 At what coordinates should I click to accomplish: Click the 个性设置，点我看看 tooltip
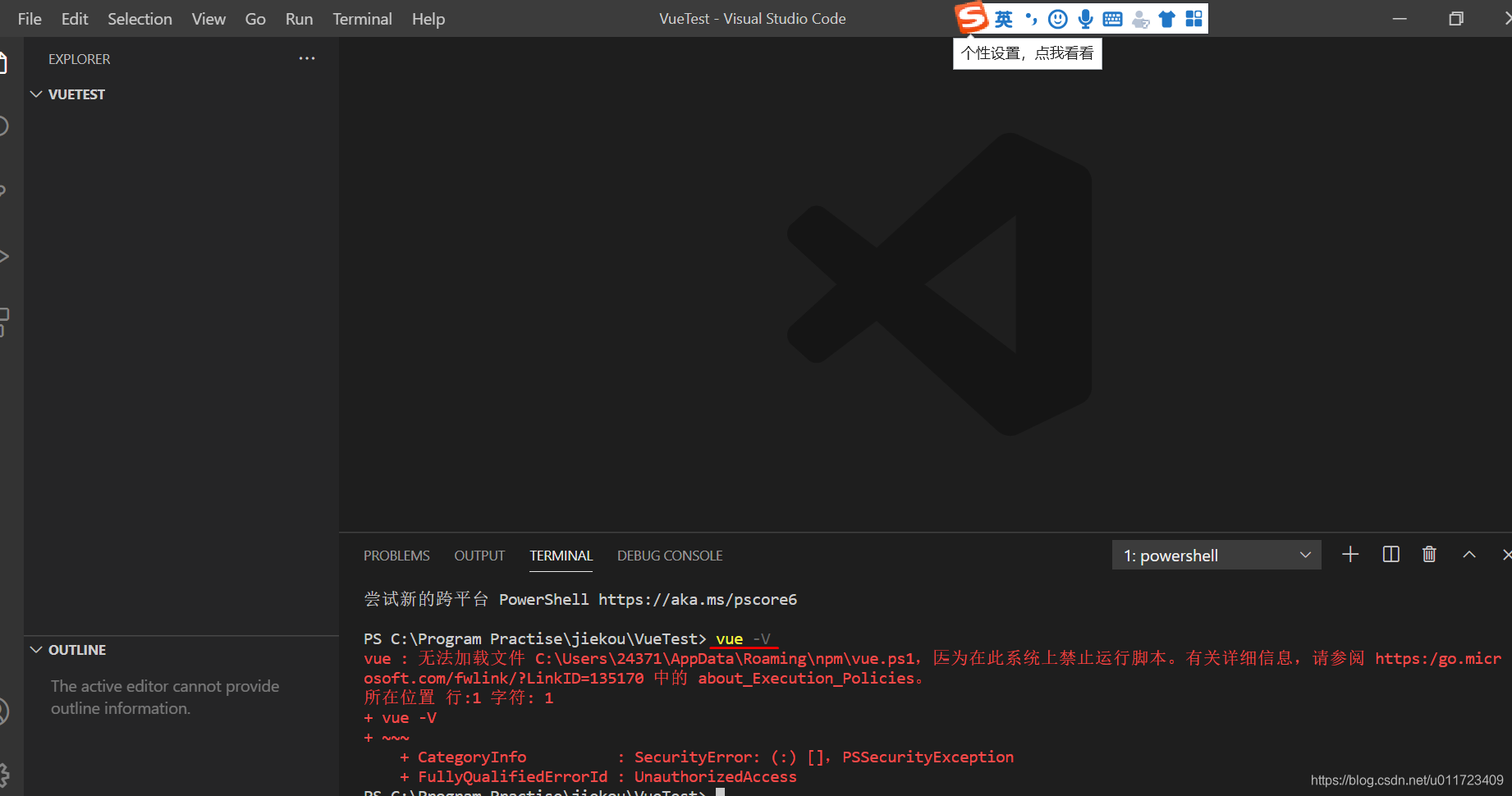pyautogui.click(x=1027, y=53)
